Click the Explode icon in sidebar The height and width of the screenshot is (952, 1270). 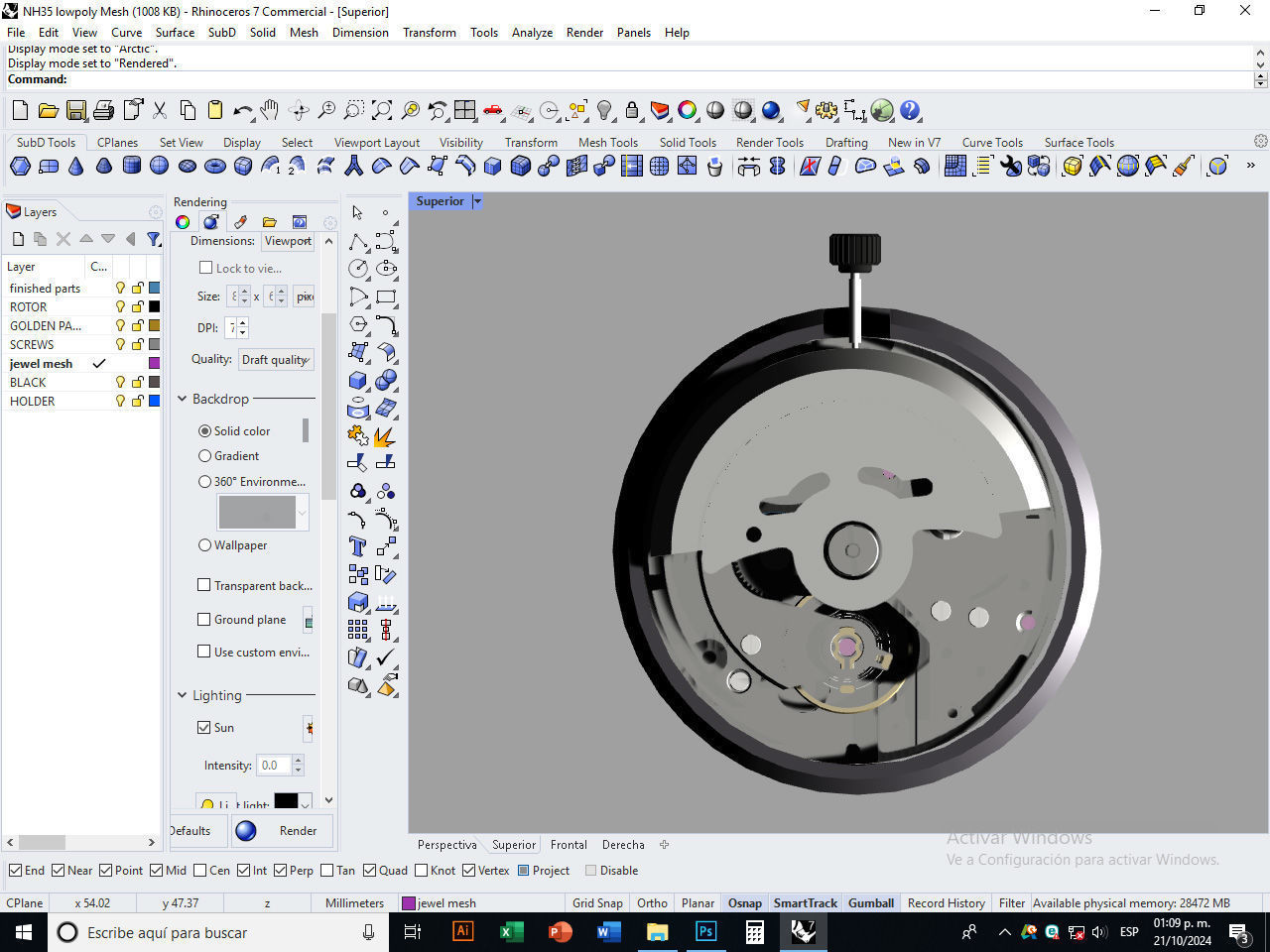click(x=386, y=435)
